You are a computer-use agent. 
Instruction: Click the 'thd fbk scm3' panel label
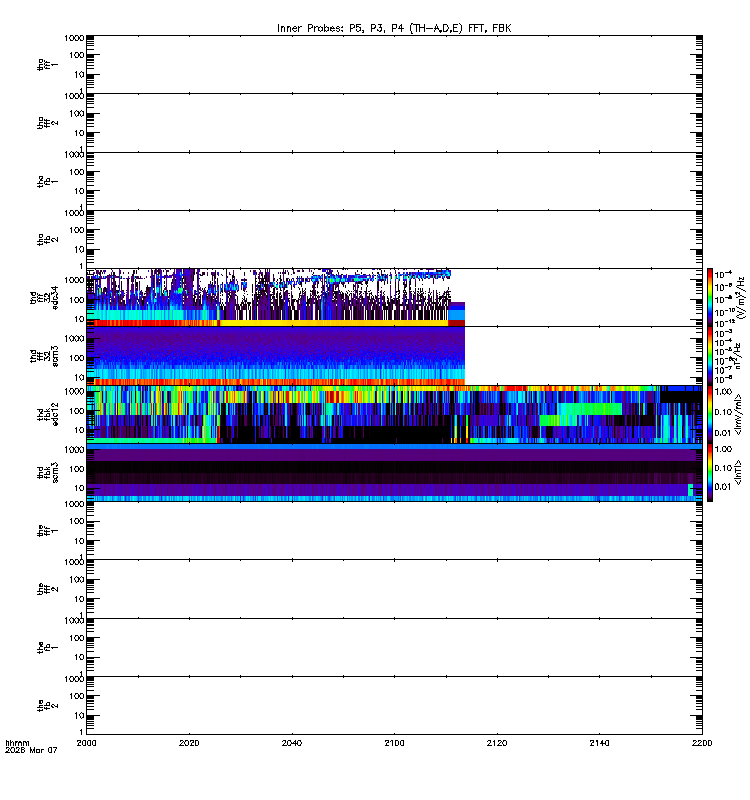point(48,472)
